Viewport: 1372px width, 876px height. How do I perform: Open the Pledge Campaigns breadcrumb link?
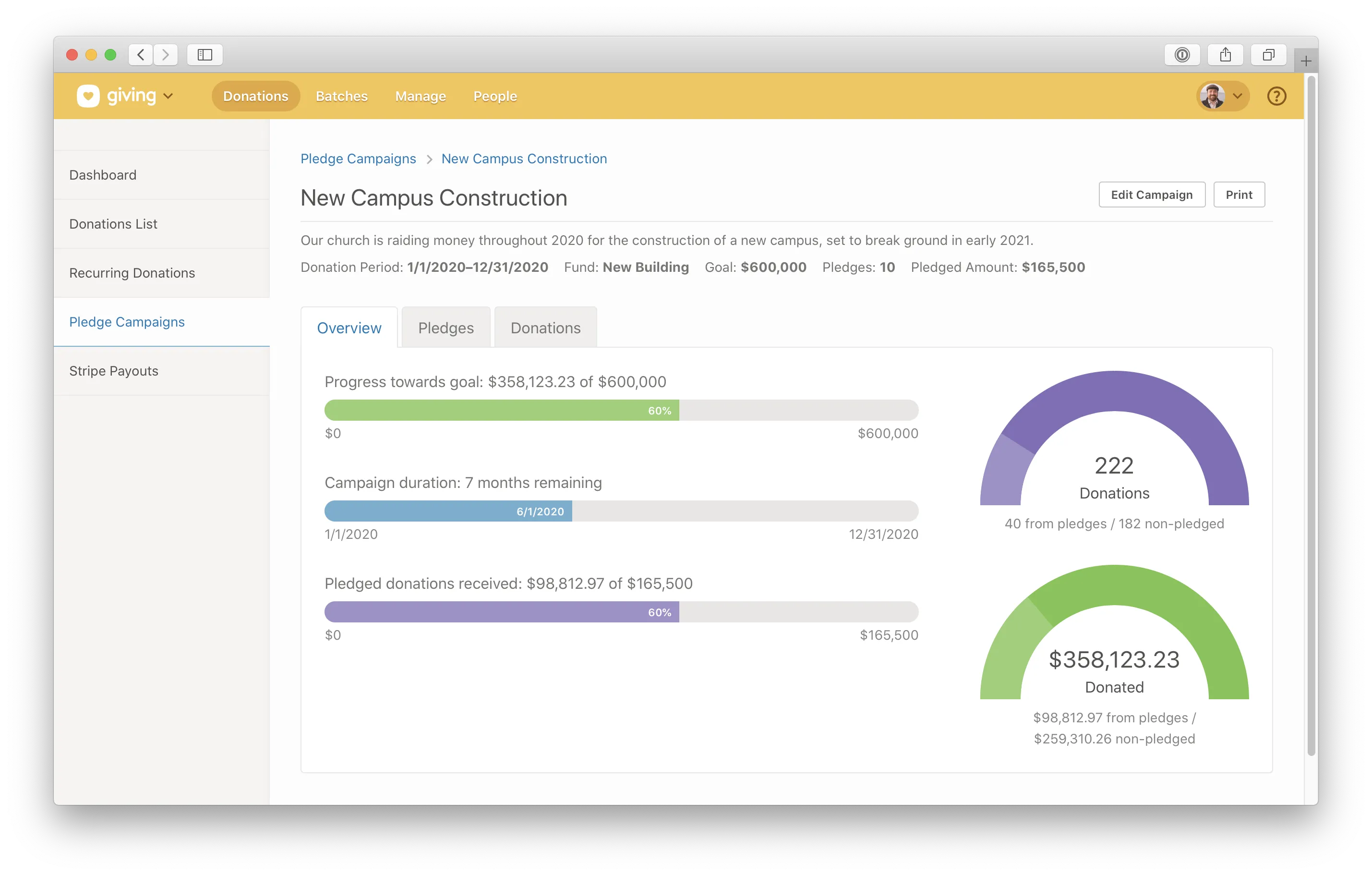coord(358,159)
